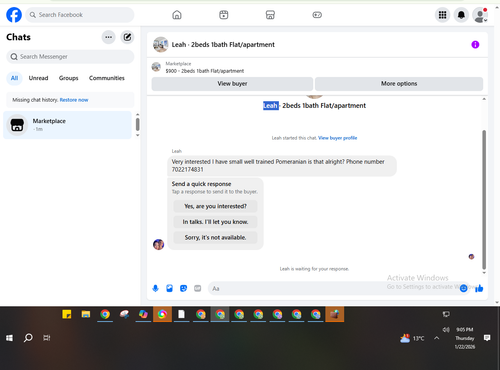Open File Explorer from taskbar
This screenshot has width=500, height=370.
click(86, 314)
